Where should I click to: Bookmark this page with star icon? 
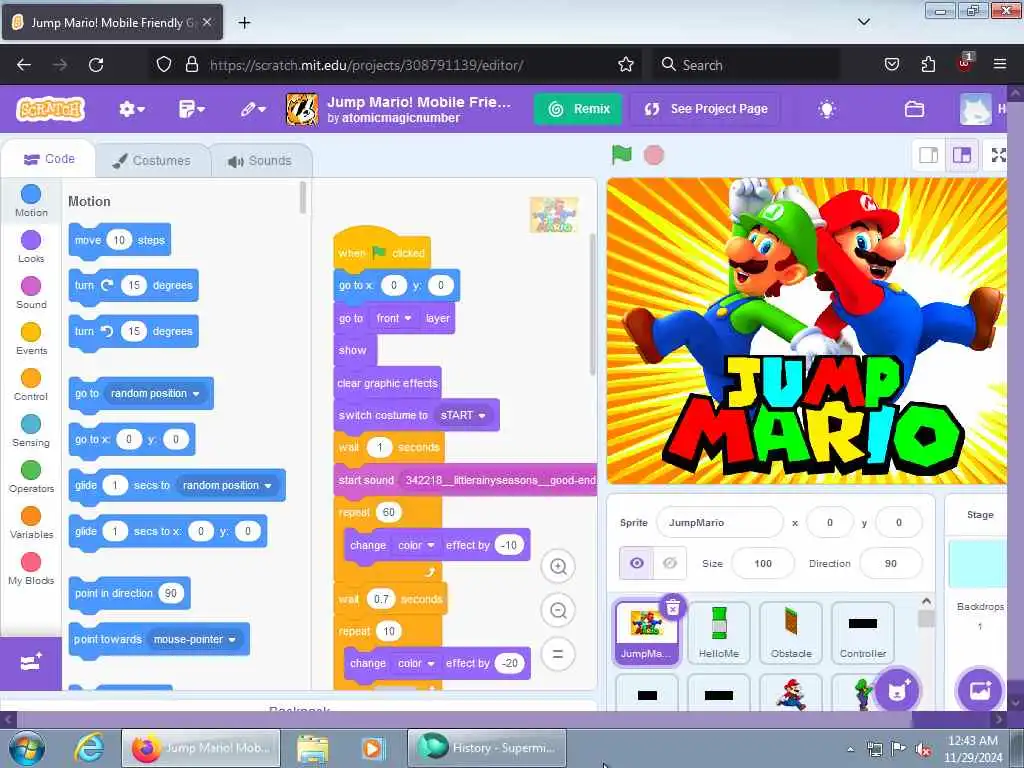coord(626,65)
